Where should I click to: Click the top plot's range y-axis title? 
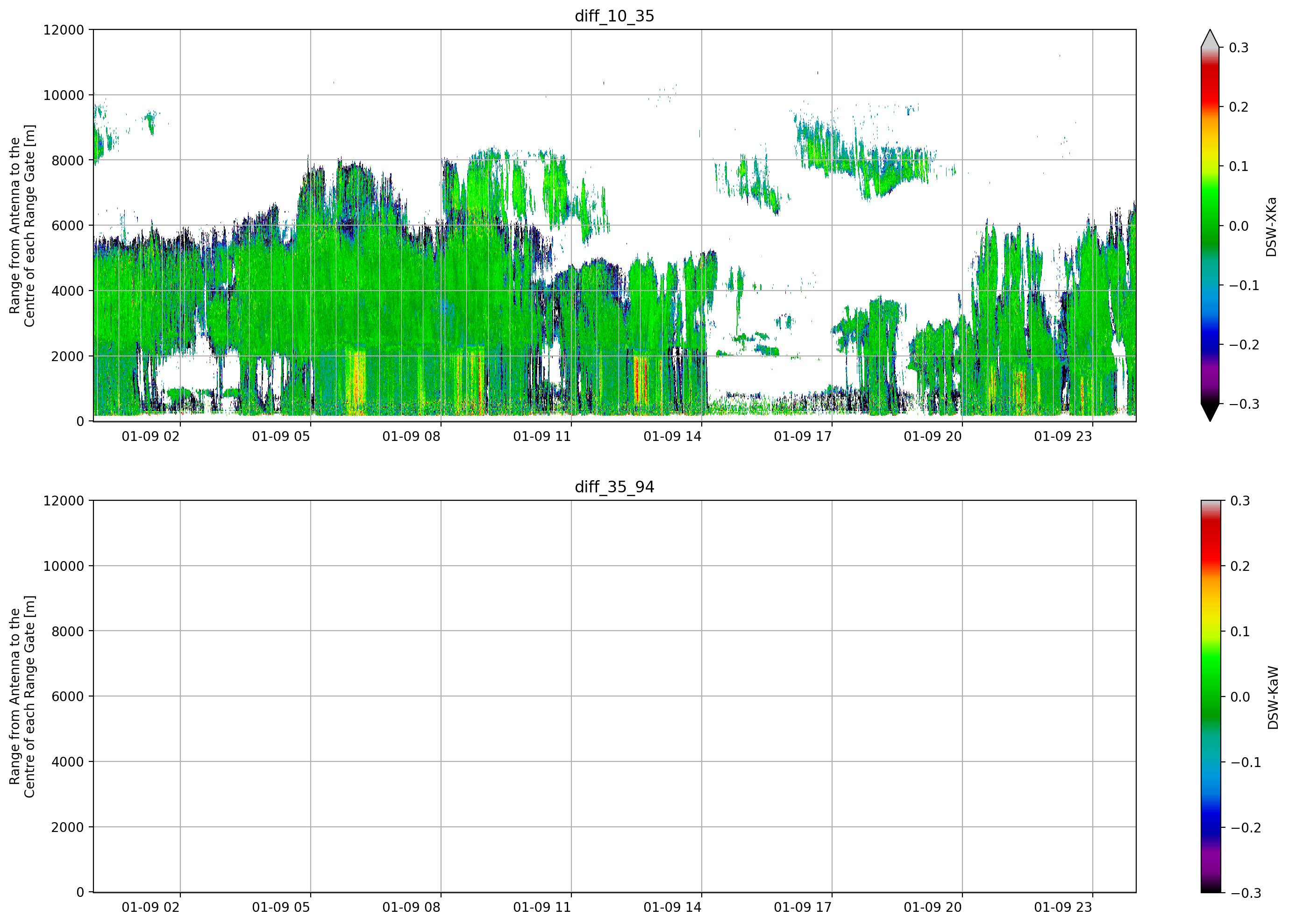(22, 226)
